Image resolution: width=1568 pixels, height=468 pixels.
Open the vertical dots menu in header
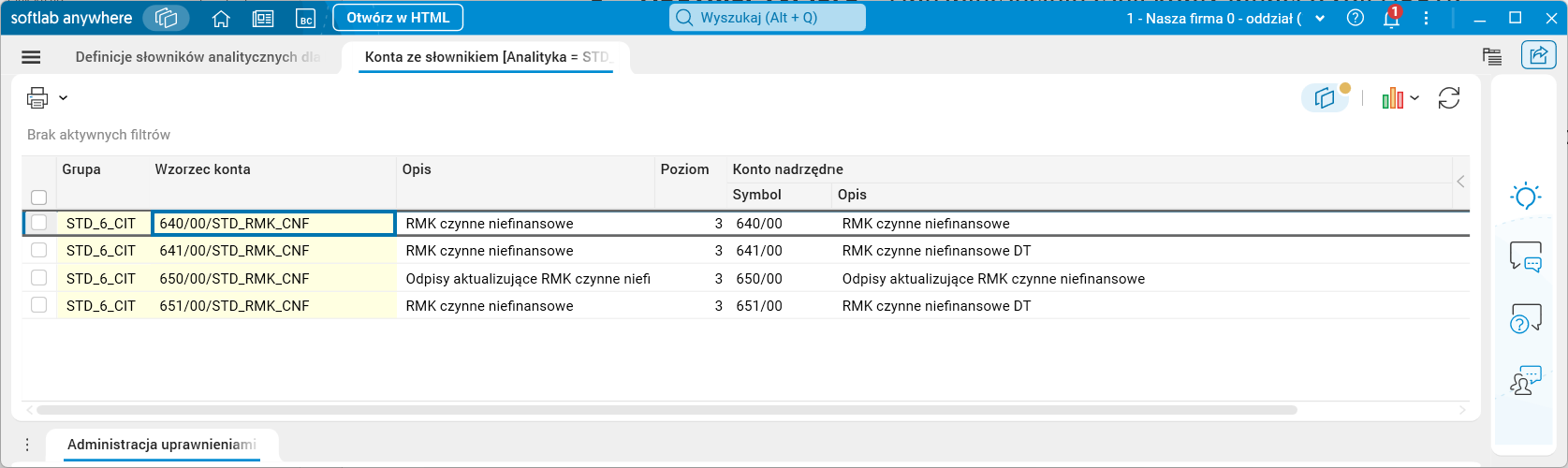point(1426,18)
